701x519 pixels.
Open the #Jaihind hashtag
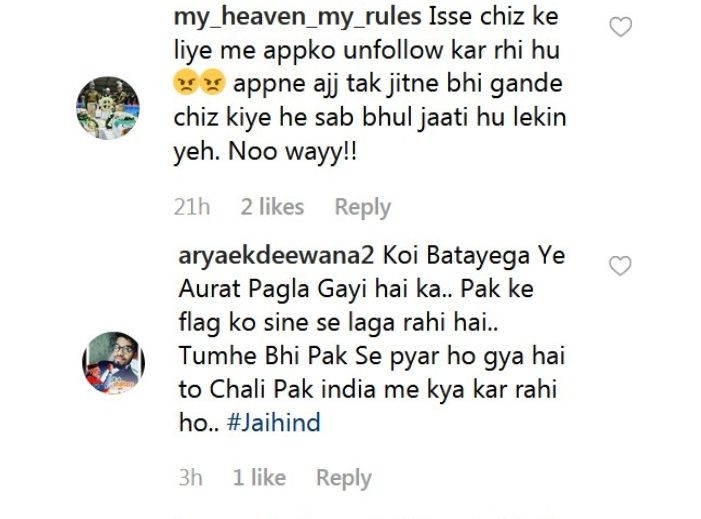point(274,422)
